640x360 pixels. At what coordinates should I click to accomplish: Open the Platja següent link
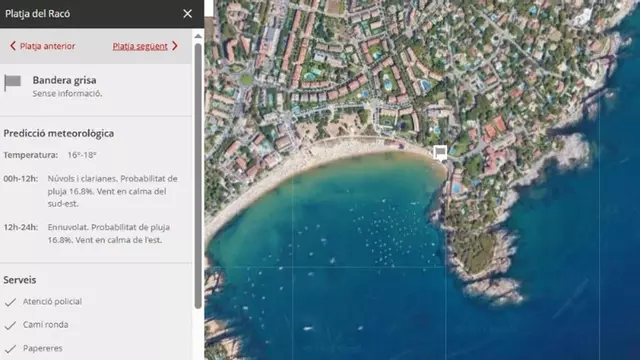point(145,46)
